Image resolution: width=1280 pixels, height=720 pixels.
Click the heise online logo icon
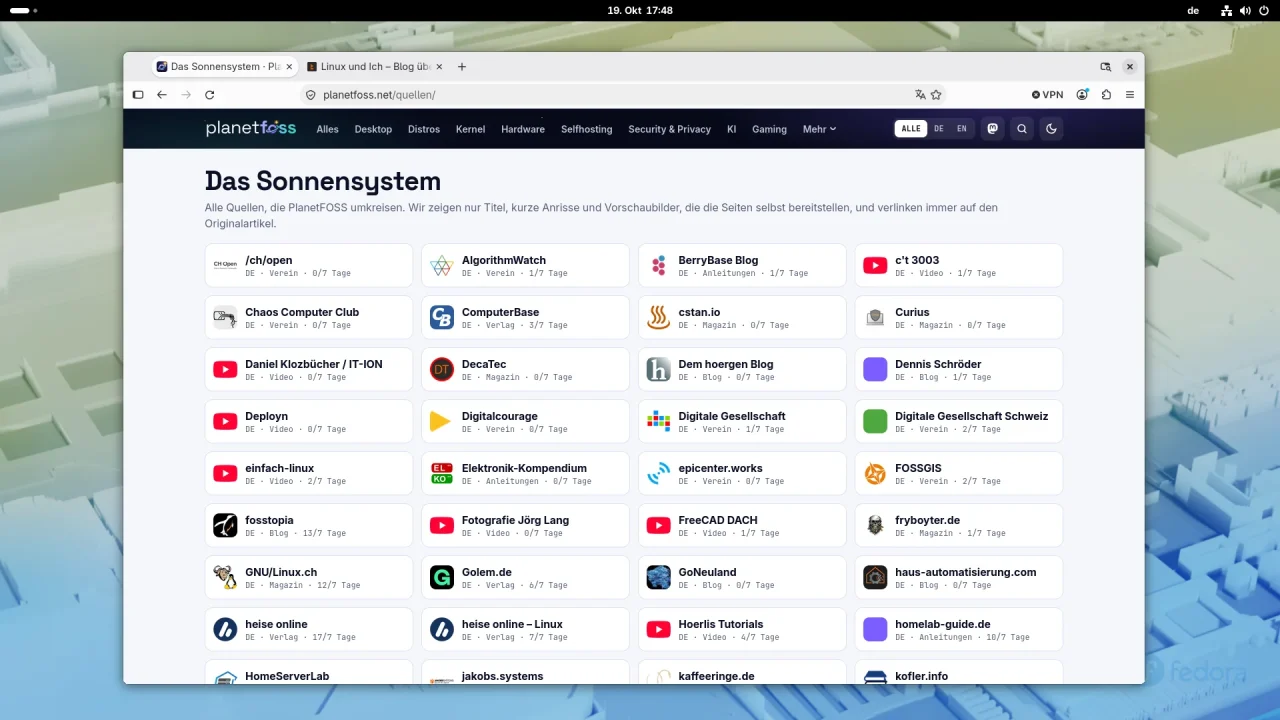(x=225, y=630)
